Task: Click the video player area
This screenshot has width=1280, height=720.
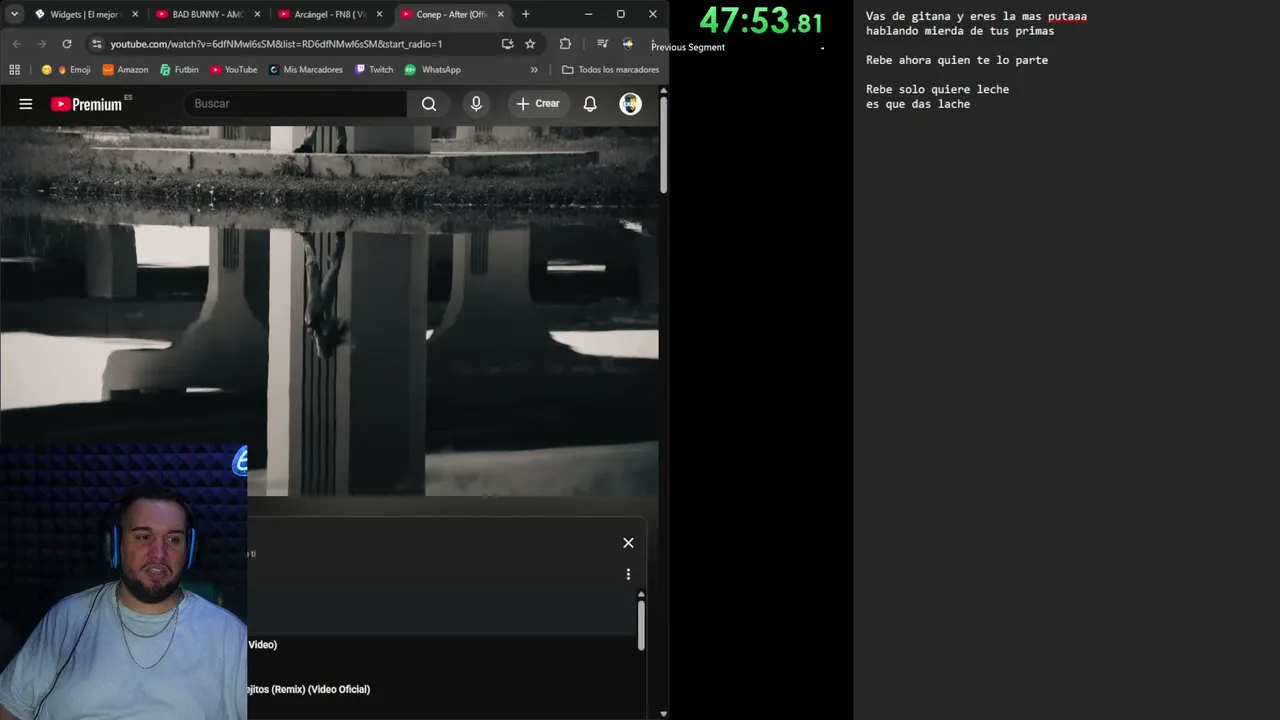Action: click(x=329, y=310)
